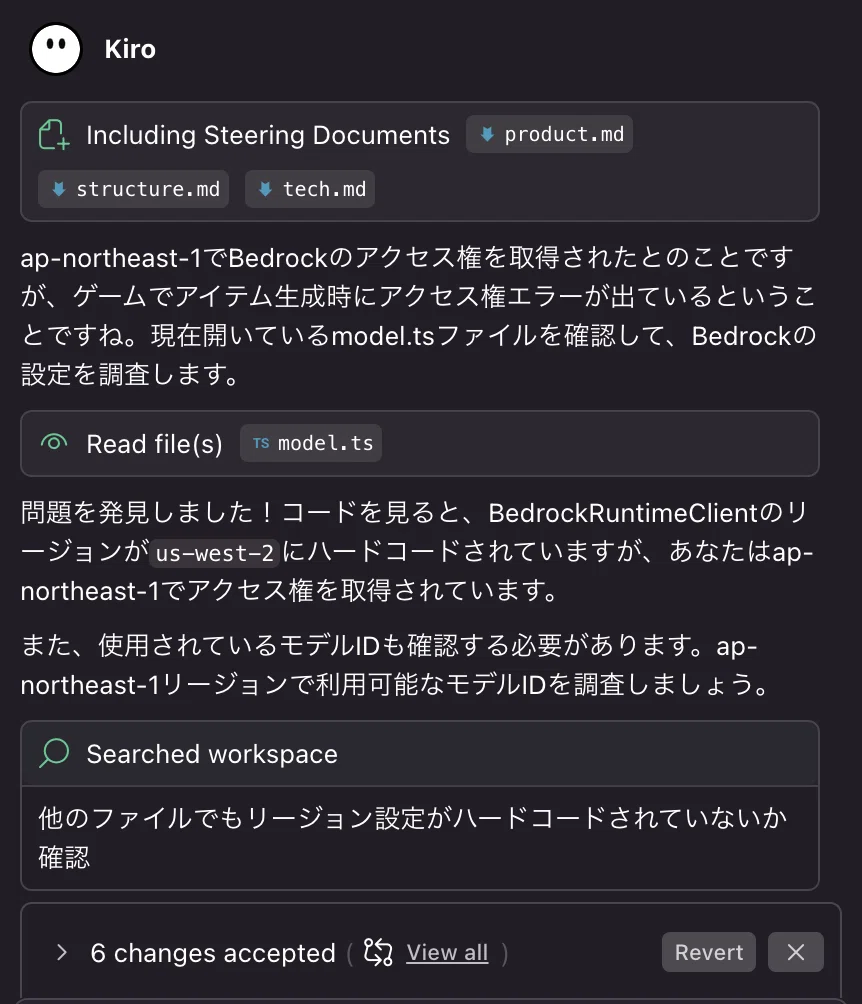The width and height of the screenshot is (862, 1004).
Task: Open the View all changes link
Action: pyautogui.click(x=447, y=953)
